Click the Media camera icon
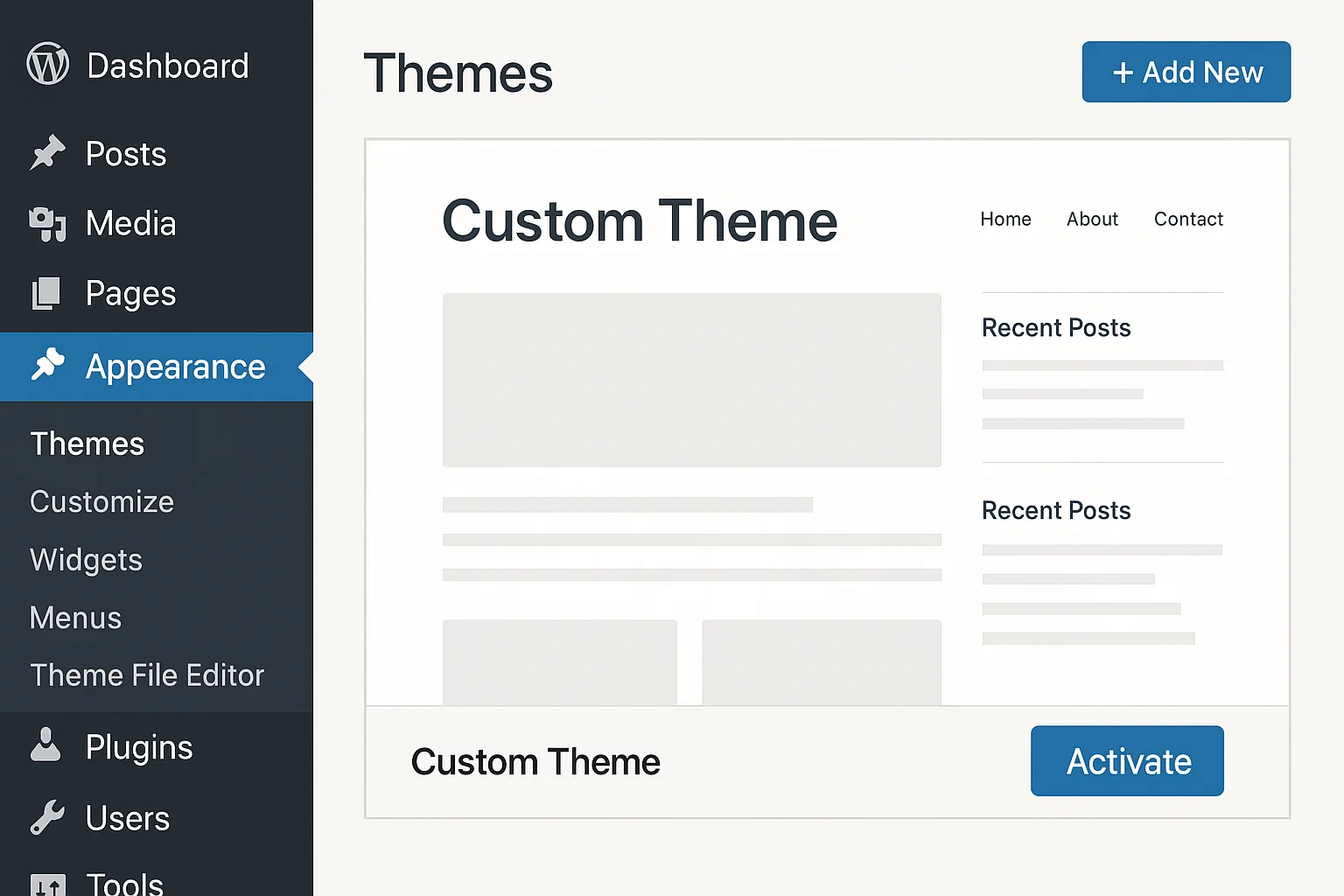Viewport: 1344px width, 896px height. [45, 224]
